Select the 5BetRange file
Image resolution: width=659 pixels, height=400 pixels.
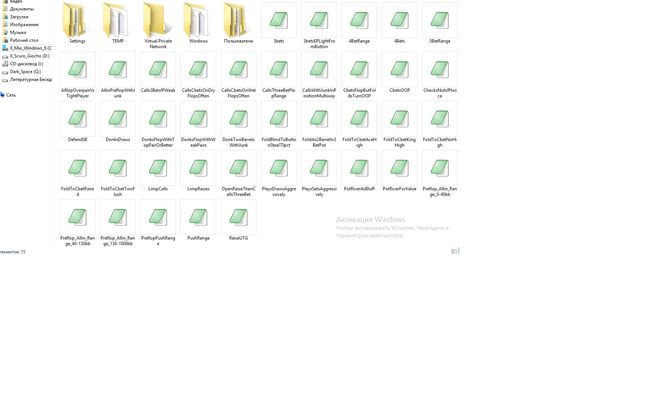440,23
